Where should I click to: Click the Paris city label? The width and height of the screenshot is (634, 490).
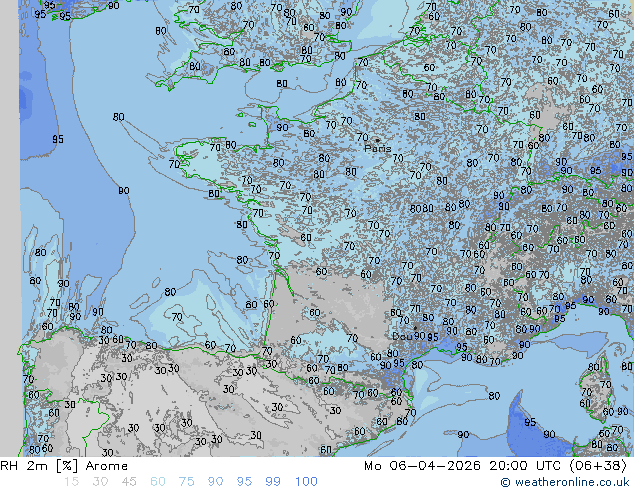pos(378,148)
